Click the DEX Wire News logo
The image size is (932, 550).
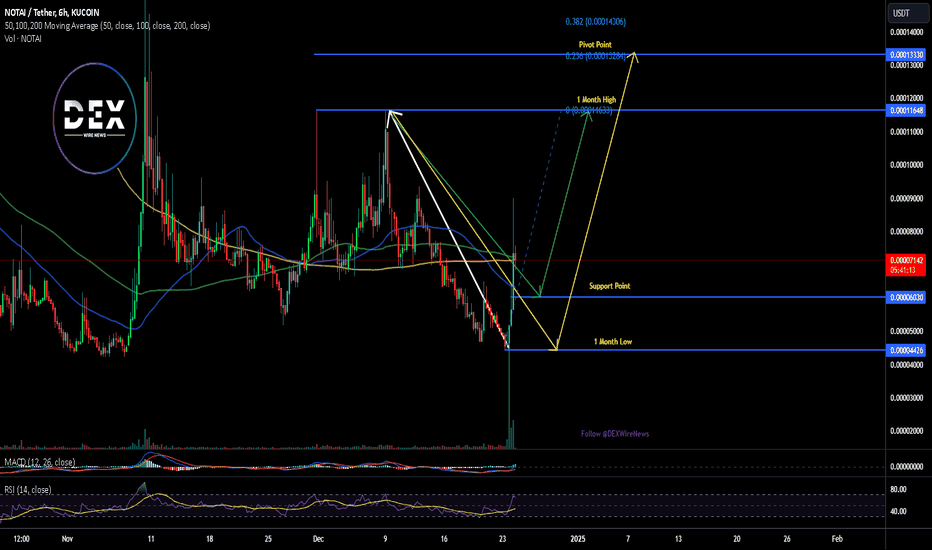[x=95, y=118]
